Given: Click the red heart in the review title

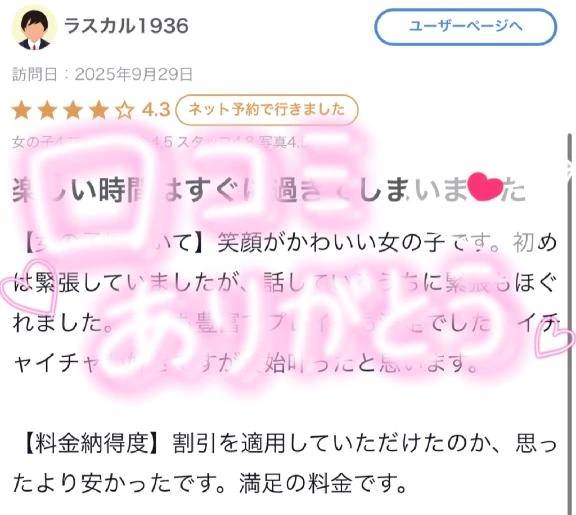Looking at the screenshot, I should 486,188.
